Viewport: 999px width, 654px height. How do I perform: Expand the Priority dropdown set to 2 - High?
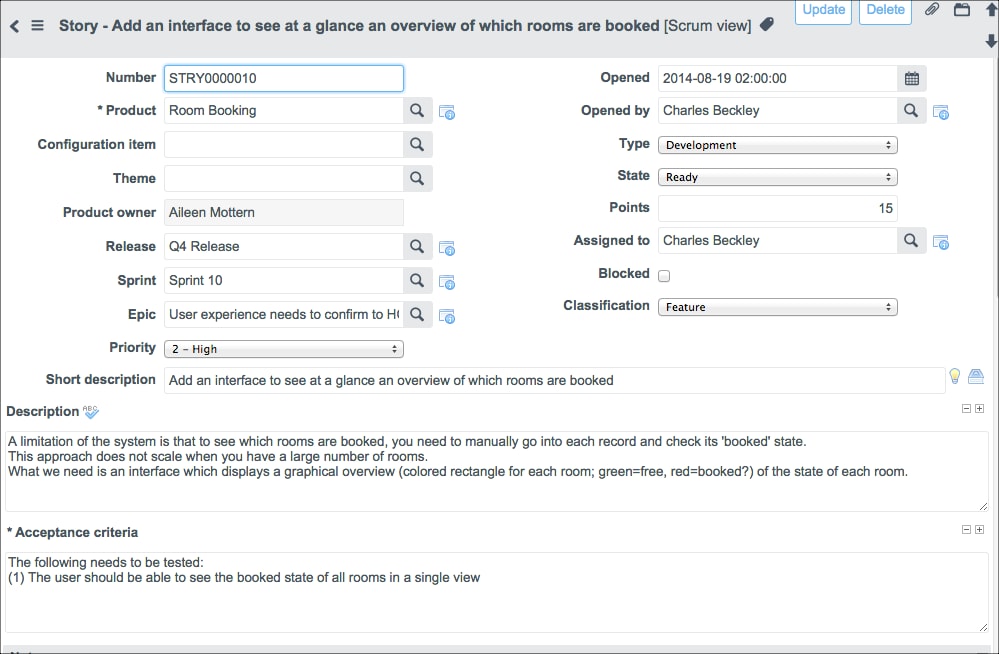coord(283,349)
